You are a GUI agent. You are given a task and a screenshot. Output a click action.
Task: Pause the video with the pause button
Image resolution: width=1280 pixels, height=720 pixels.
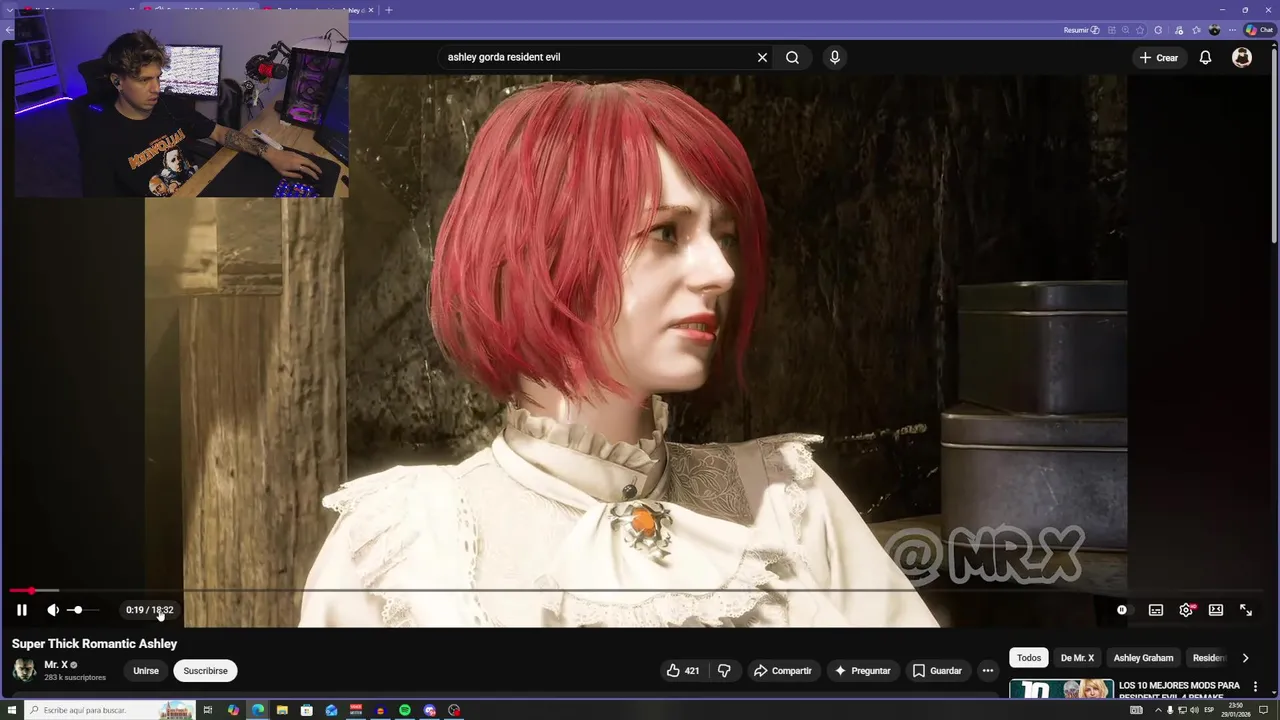[x=21, y=610]
